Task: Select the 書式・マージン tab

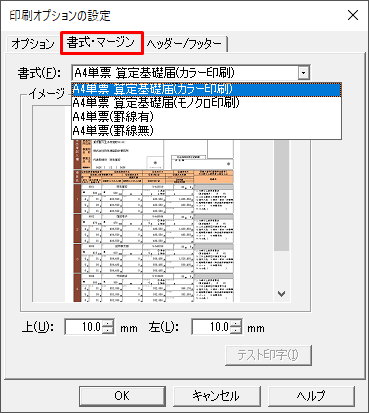Action: (101, 43)
